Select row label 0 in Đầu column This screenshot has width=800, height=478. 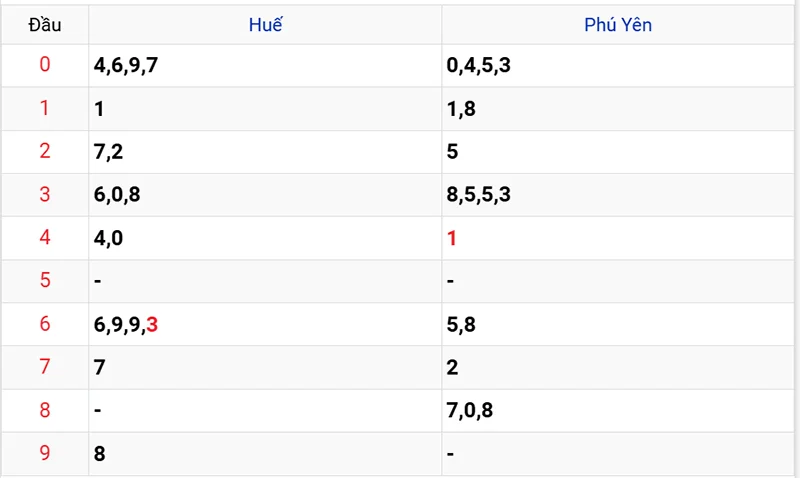coord(44,66)
